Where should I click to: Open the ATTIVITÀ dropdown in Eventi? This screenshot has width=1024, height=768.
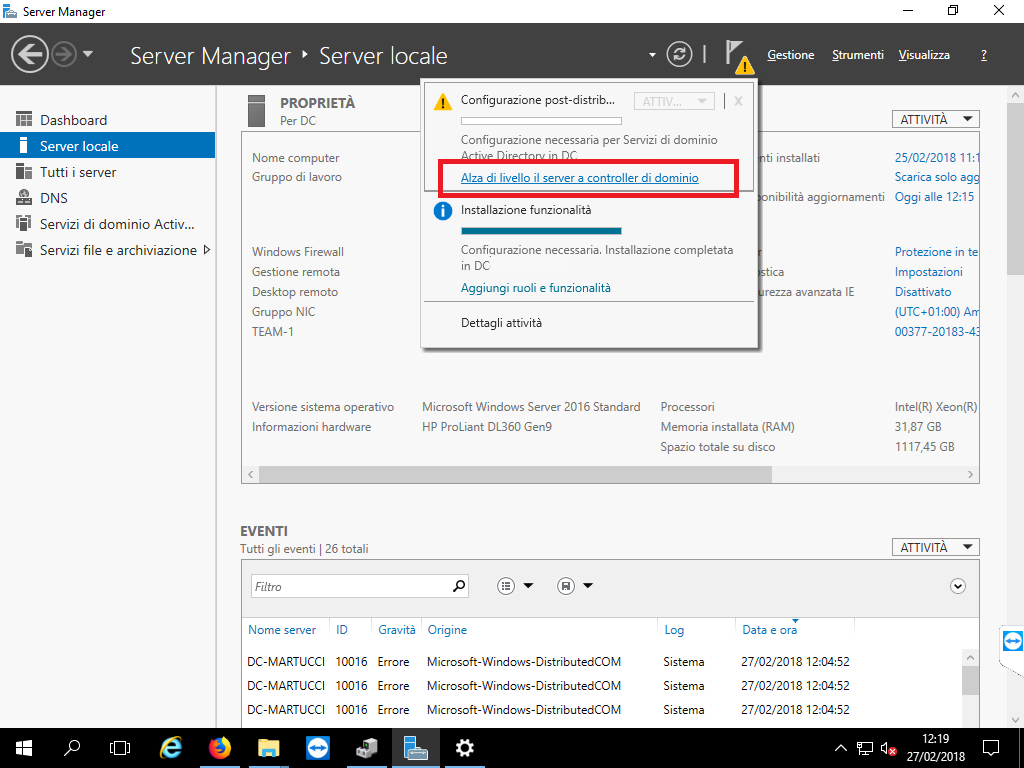(x=935, y=547)
